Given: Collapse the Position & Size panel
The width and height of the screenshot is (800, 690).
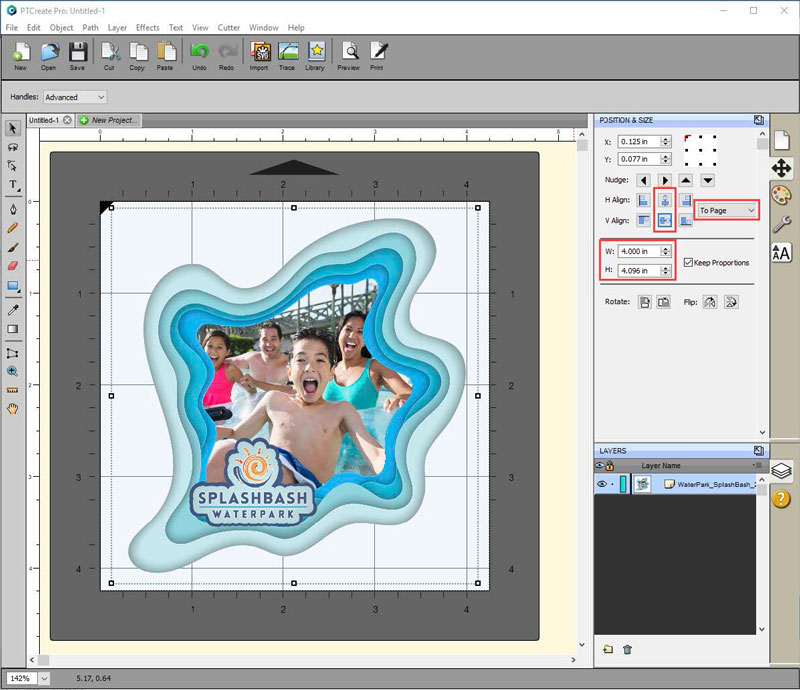Looking at the screenshot, I should click(x=758, y=120).
